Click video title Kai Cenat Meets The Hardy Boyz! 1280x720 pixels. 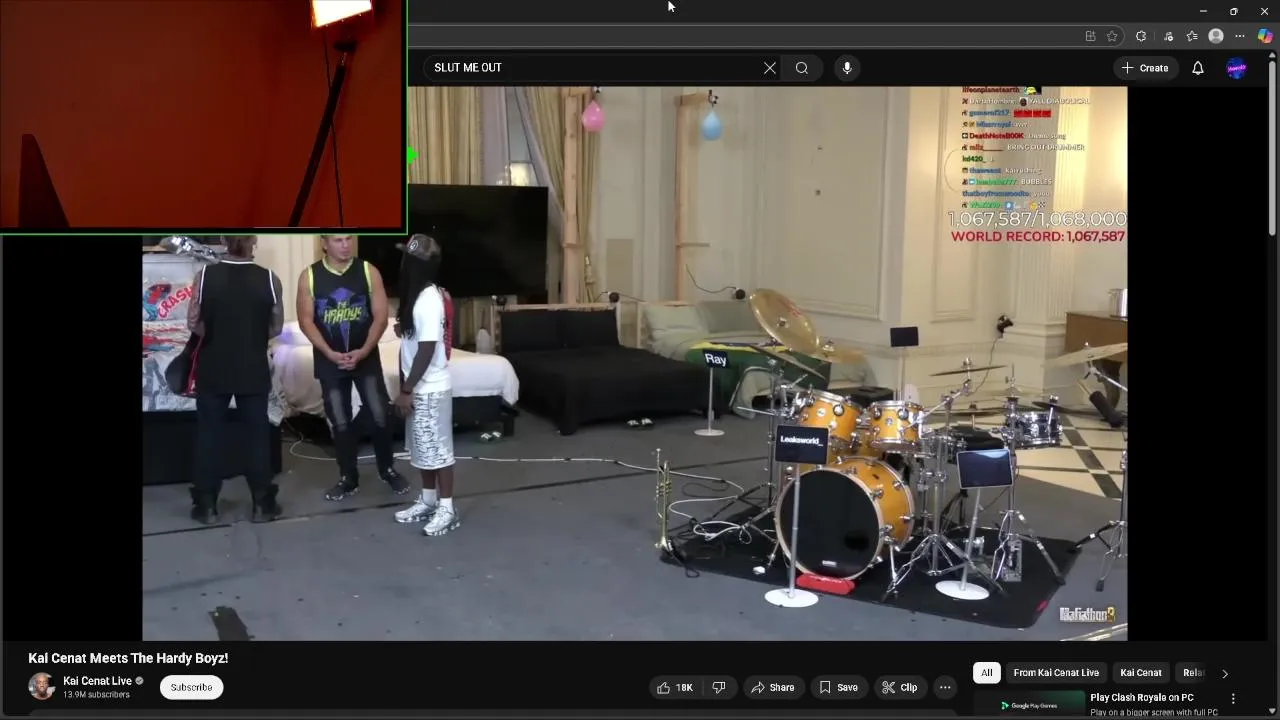[128, 658]
